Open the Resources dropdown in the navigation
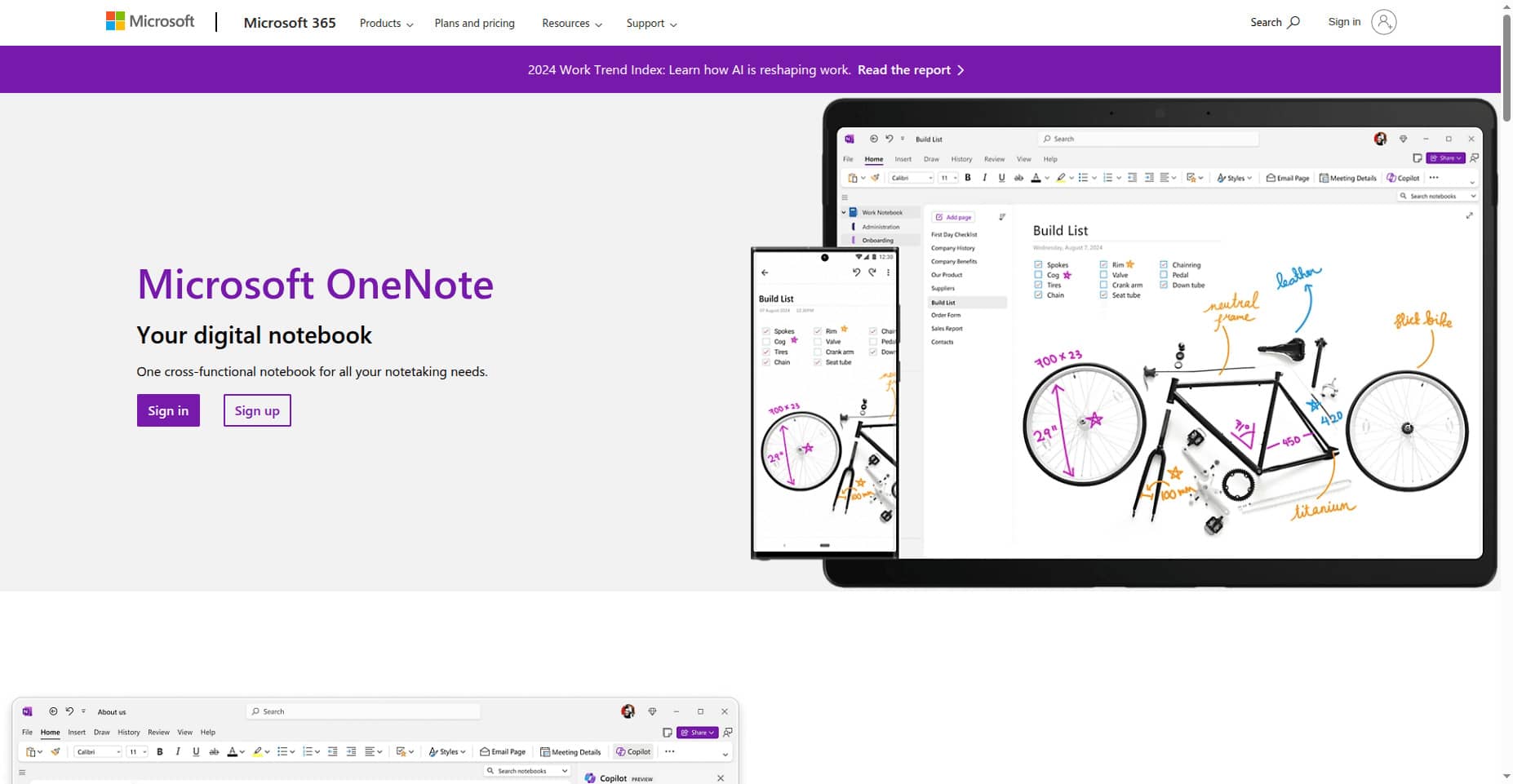1513x784 pixels. 571,24
